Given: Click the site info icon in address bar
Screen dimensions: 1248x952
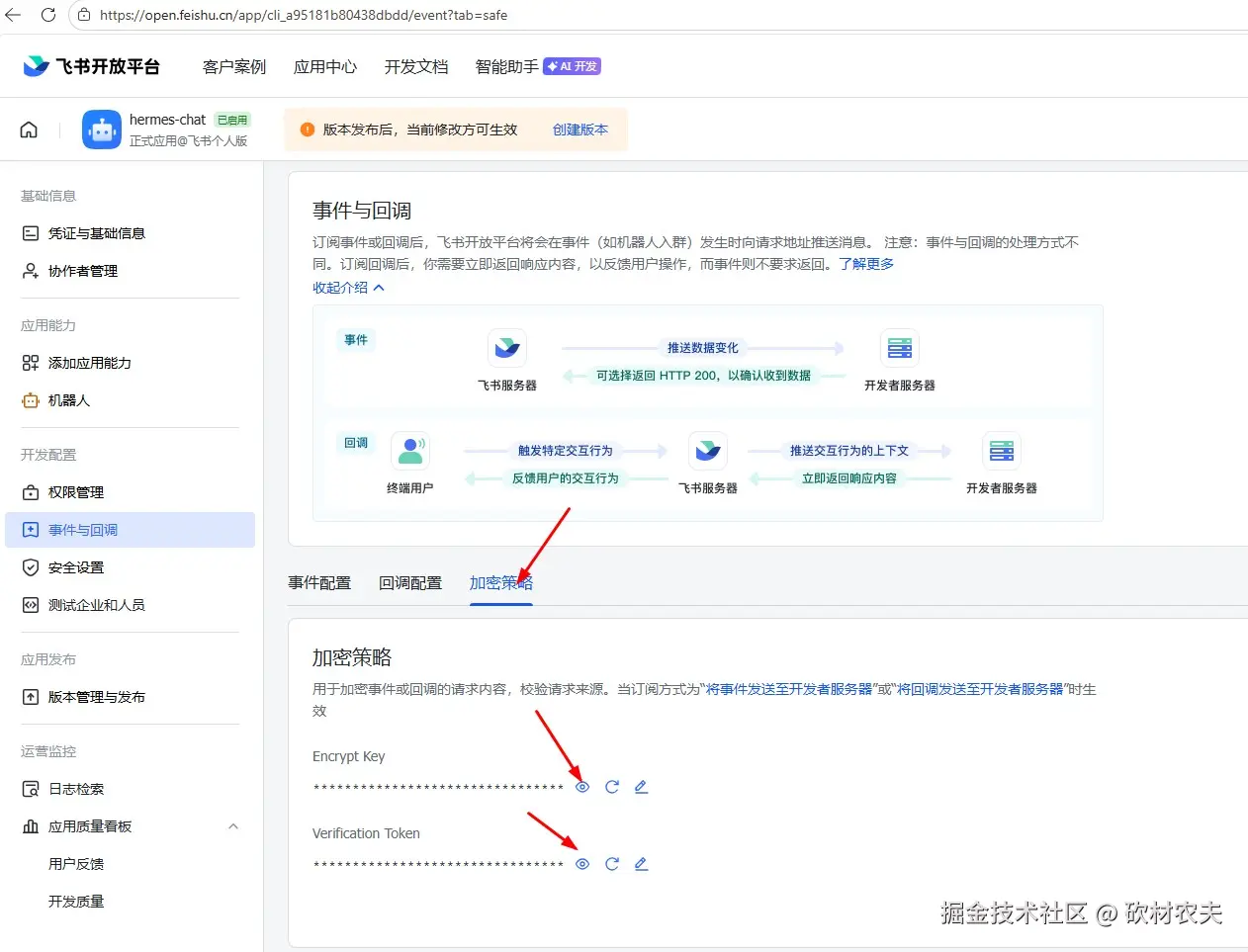Looking at the screenshot, I should tap(84, 15).
